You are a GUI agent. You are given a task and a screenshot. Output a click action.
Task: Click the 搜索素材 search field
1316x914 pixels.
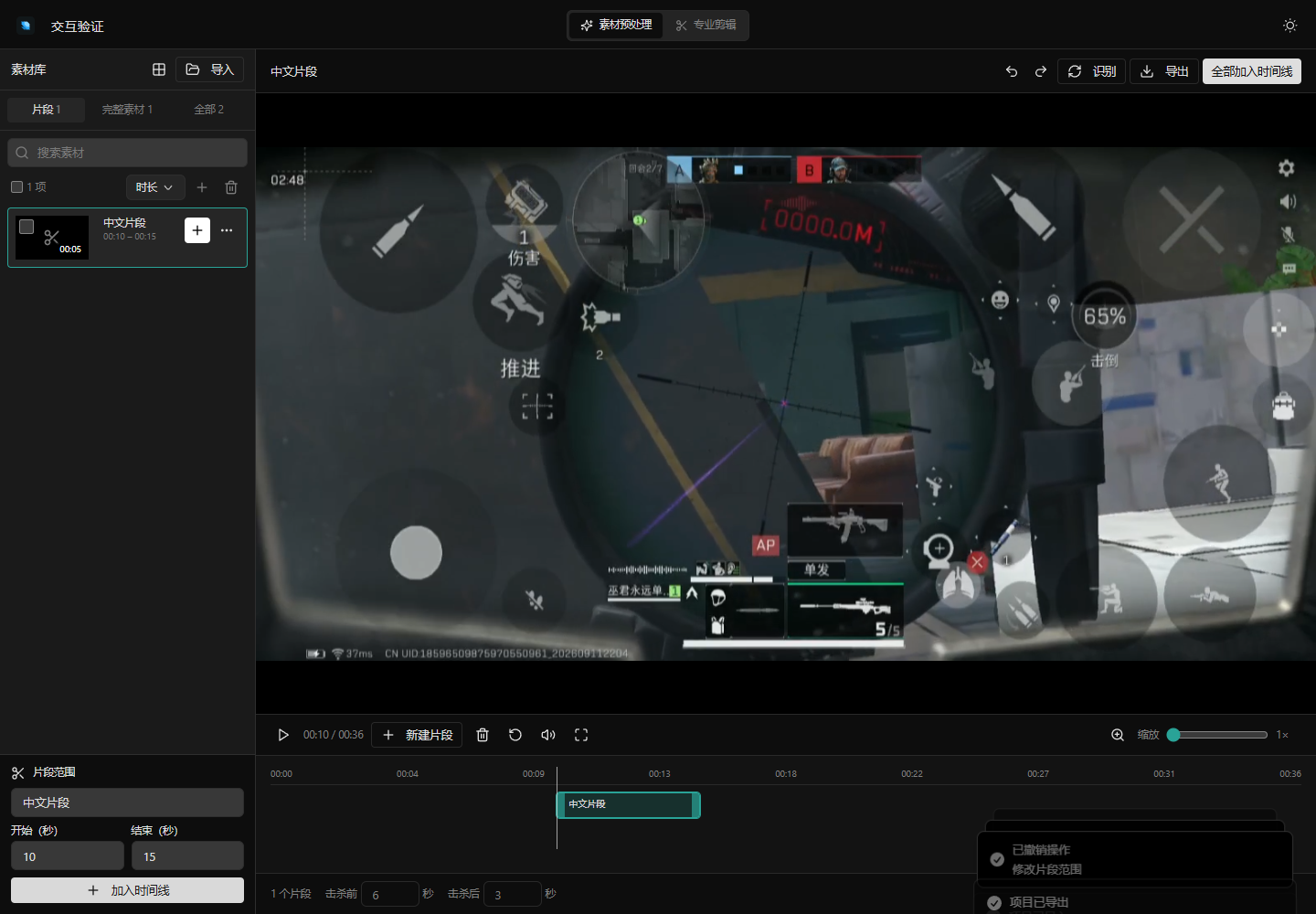click(127, 153)
